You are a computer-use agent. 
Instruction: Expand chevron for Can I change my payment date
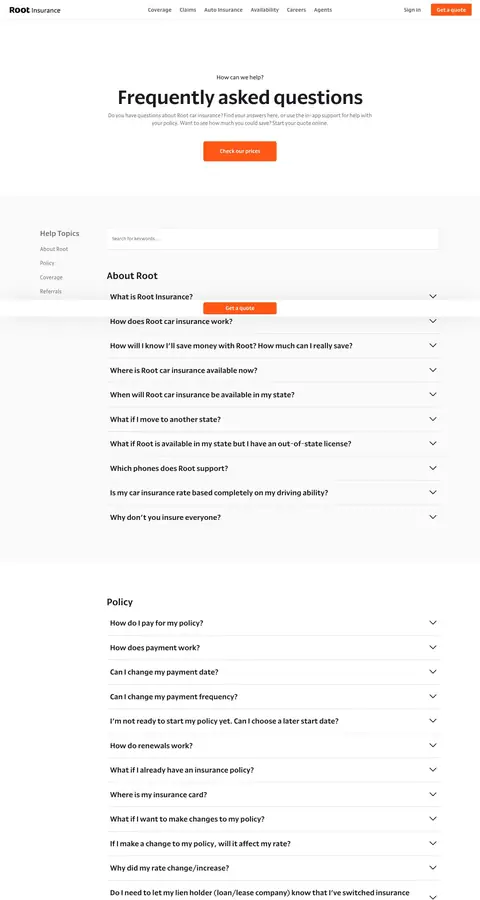433,672
